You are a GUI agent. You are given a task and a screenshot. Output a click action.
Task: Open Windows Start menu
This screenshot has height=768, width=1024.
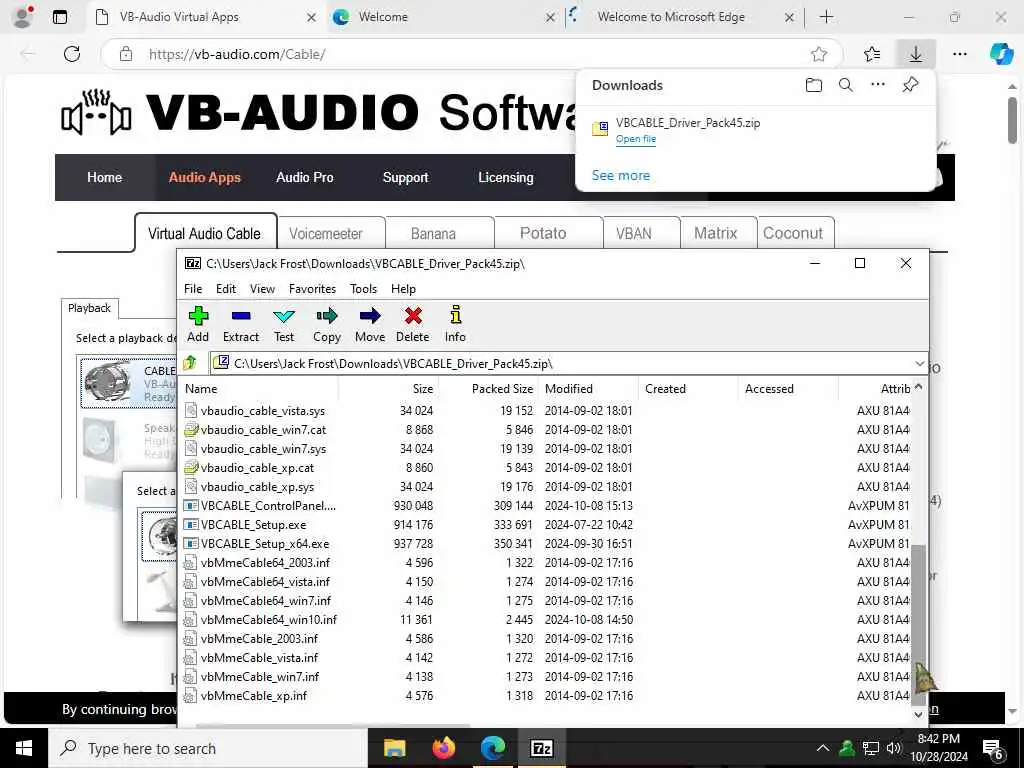[24, 748]
